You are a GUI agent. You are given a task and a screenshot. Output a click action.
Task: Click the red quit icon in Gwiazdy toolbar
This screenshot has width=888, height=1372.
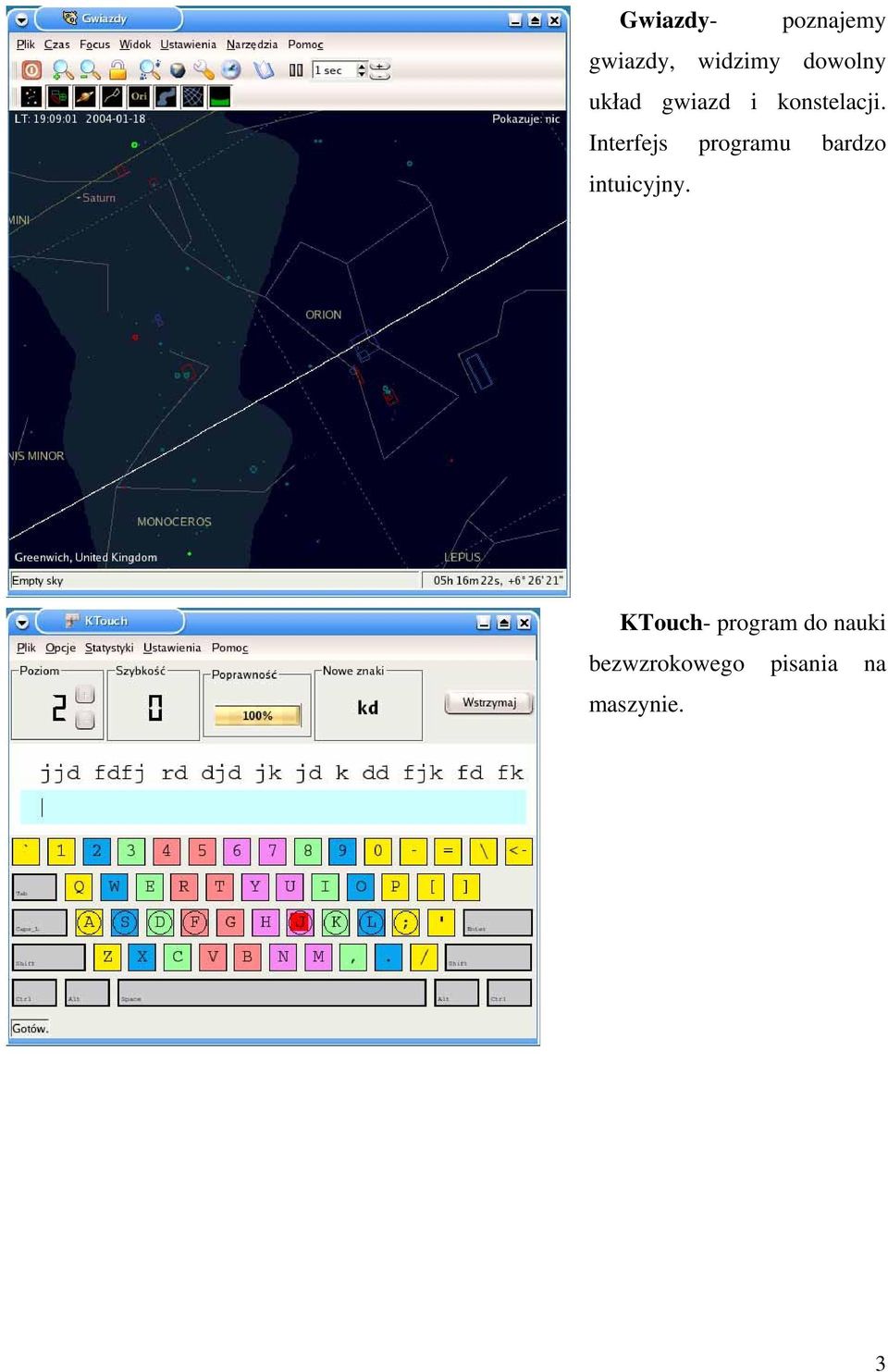tap(31, 69)
